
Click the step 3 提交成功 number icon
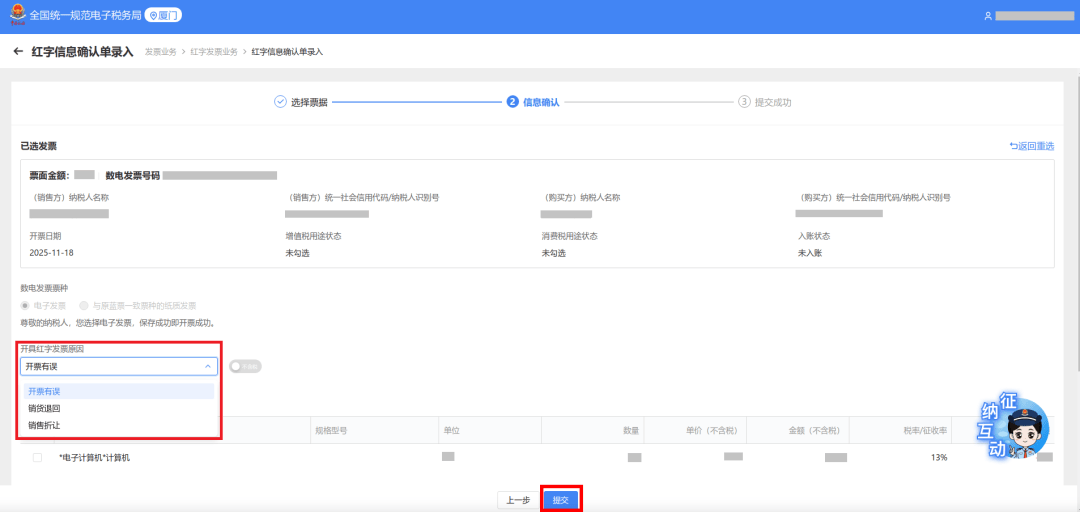(x=744, y=102)
